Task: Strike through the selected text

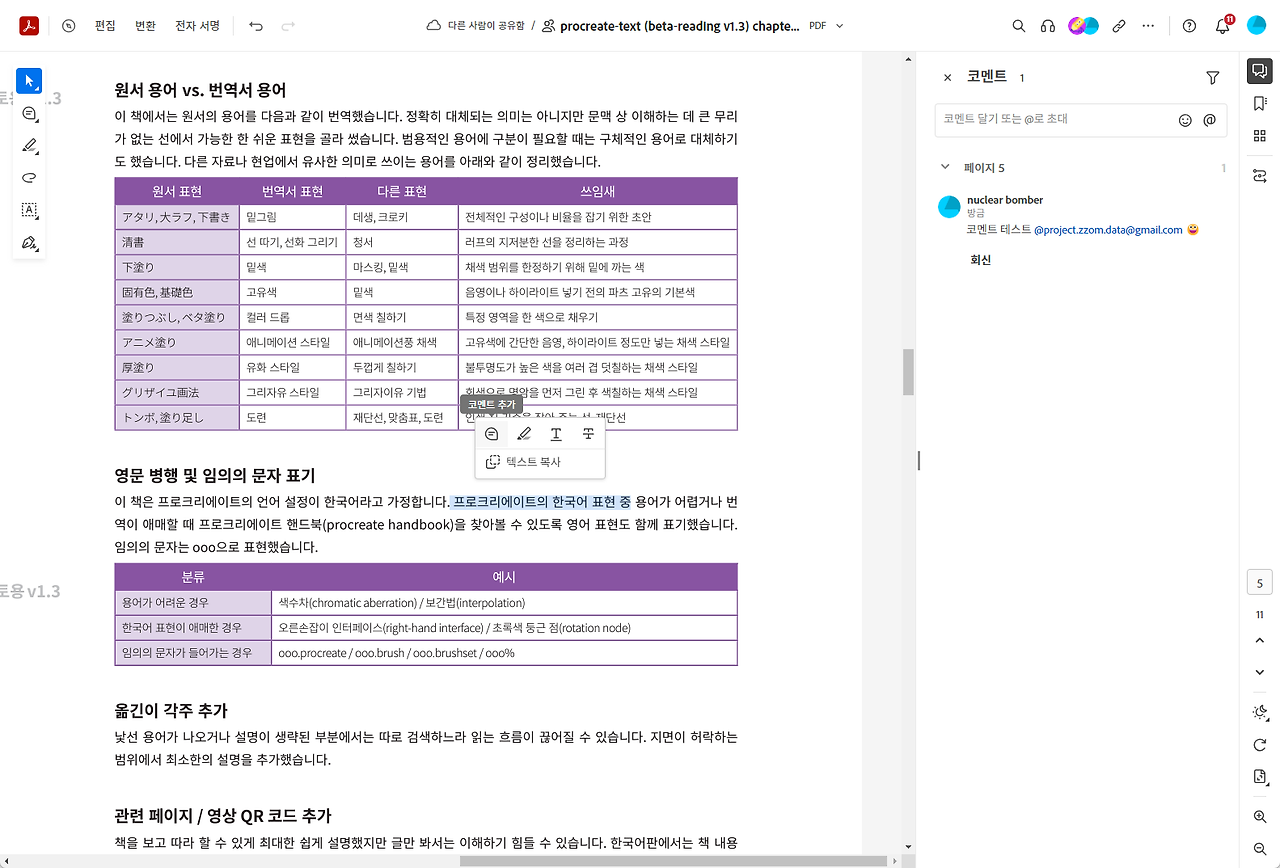Action: point(588,434)
